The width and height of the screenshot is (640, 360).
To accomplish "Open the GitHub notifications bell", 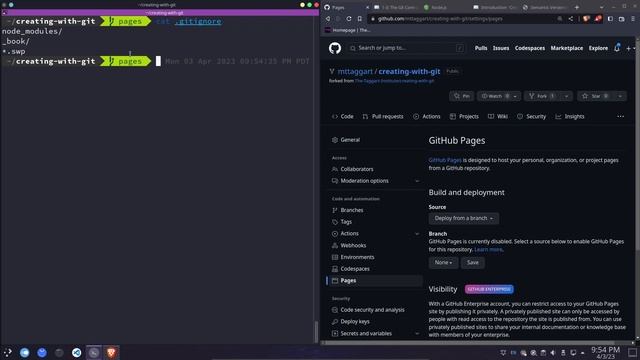I will [617, 48].
